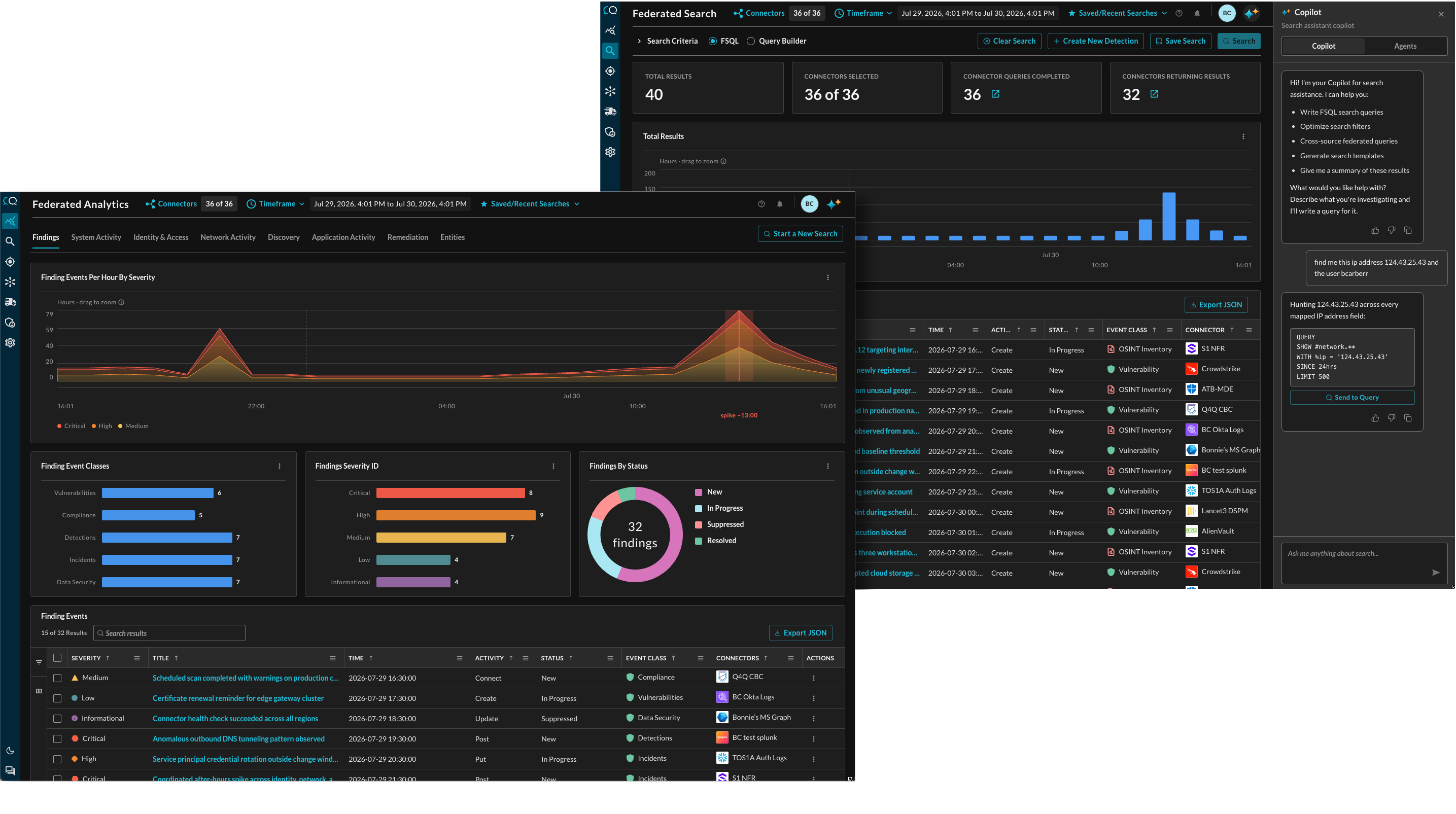The width and height of the screenshot is (1456, 814).
Task: Open Title column menu in Finding Events
Action: (333, 658)
